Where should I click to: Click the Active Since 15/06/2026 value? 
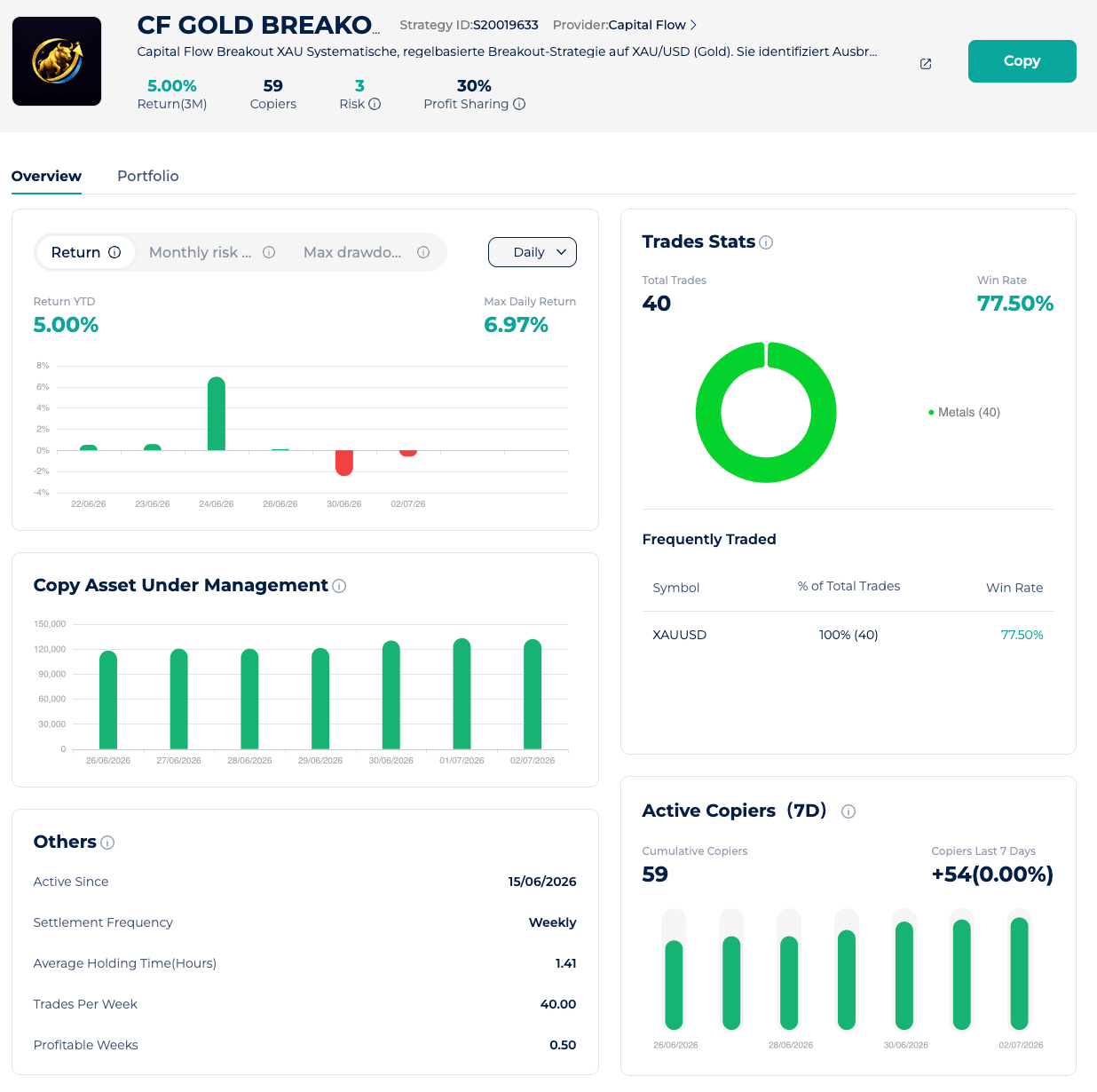pos(542,882)
